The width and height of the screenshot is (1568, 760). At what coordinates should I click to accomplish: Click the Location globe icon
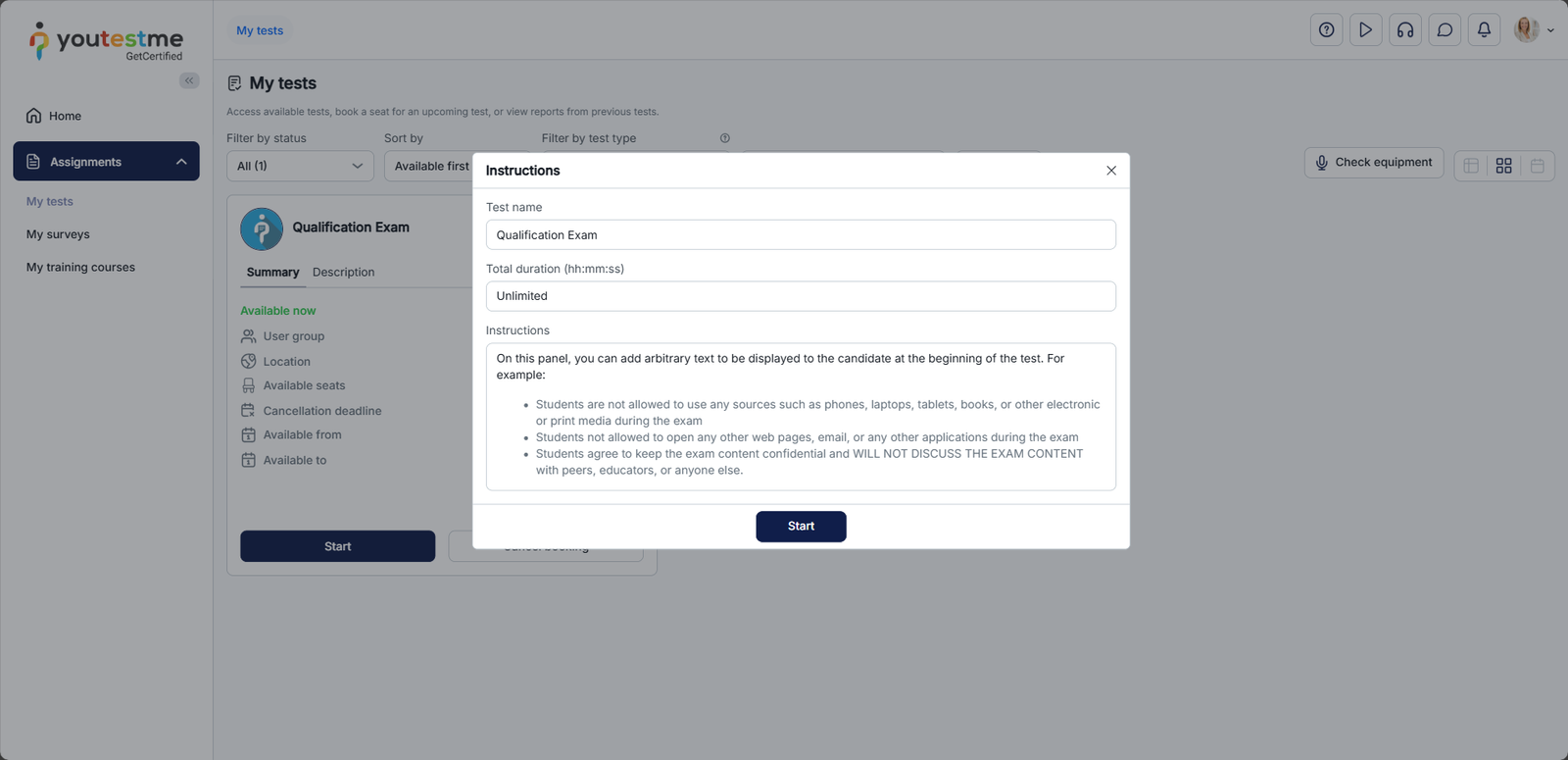coord(249,362)
